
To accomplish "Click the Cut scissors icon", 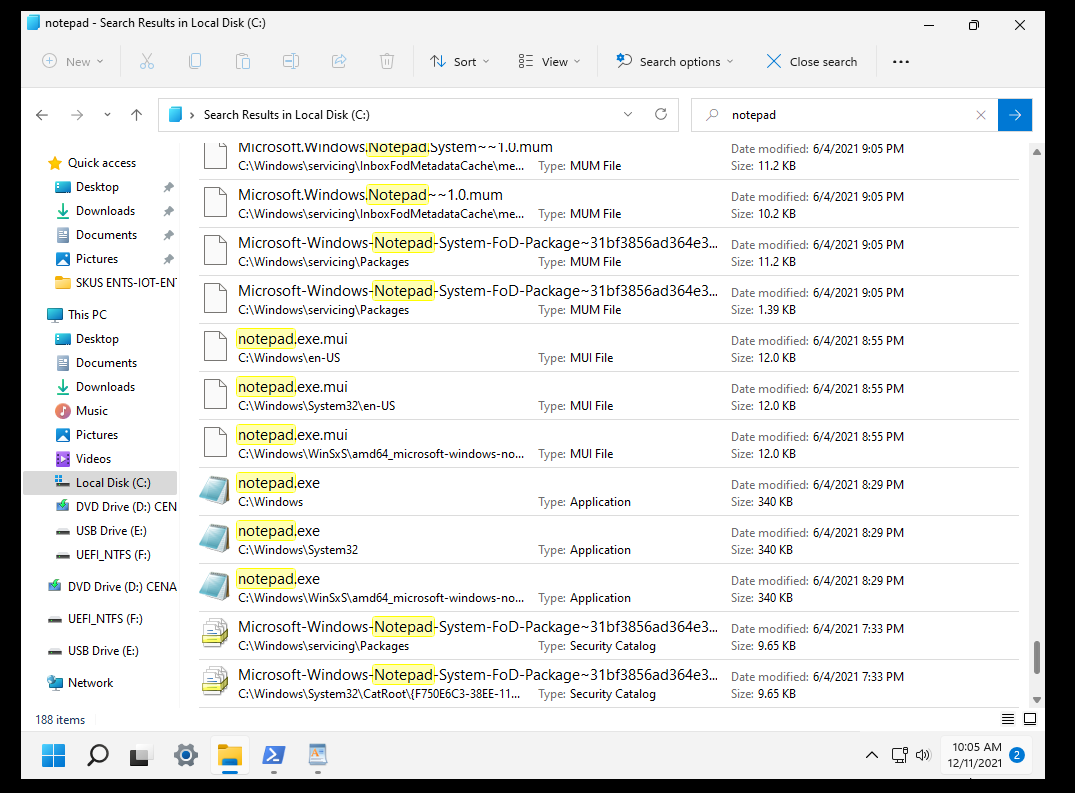I will 147,62.
